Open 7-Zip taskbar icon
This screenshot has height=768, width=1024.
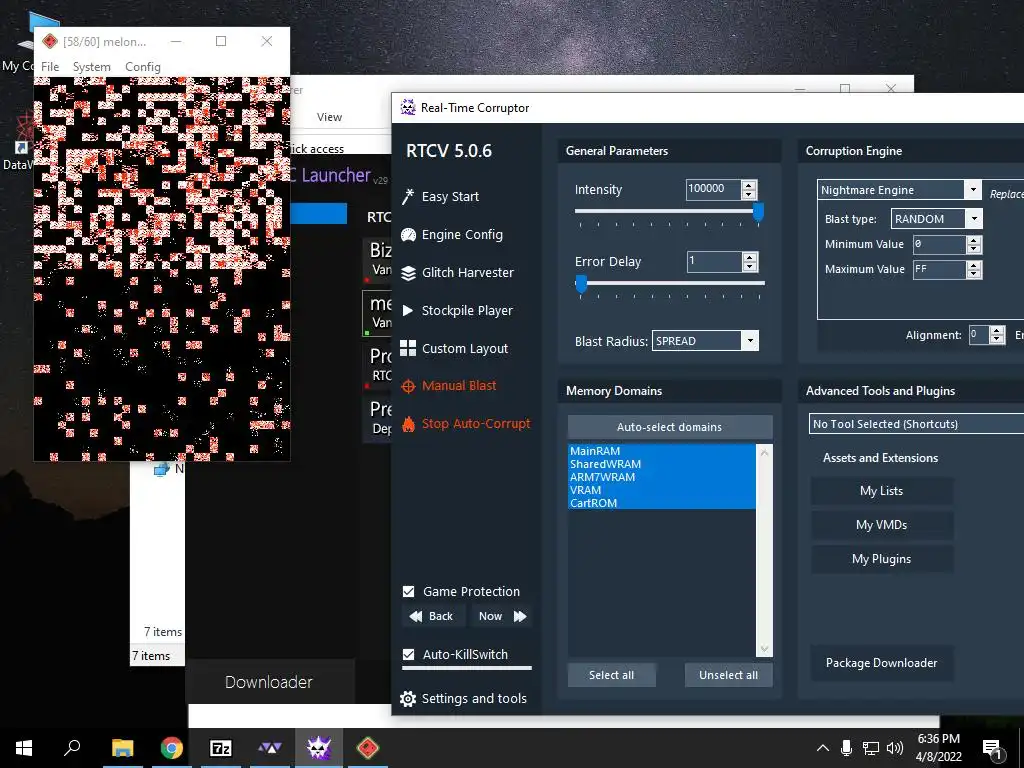click(x=221, y=748)
